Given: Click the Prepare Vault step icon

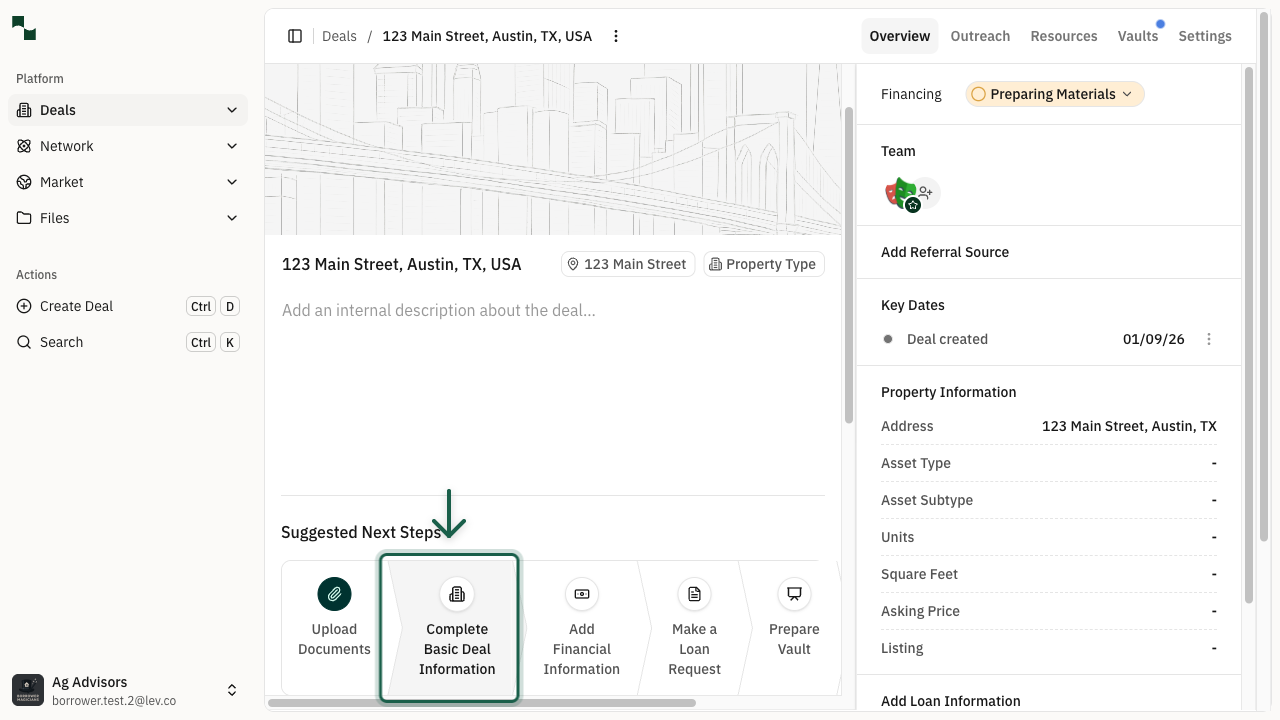Looking at the screenshot, I should pos(793,594).
